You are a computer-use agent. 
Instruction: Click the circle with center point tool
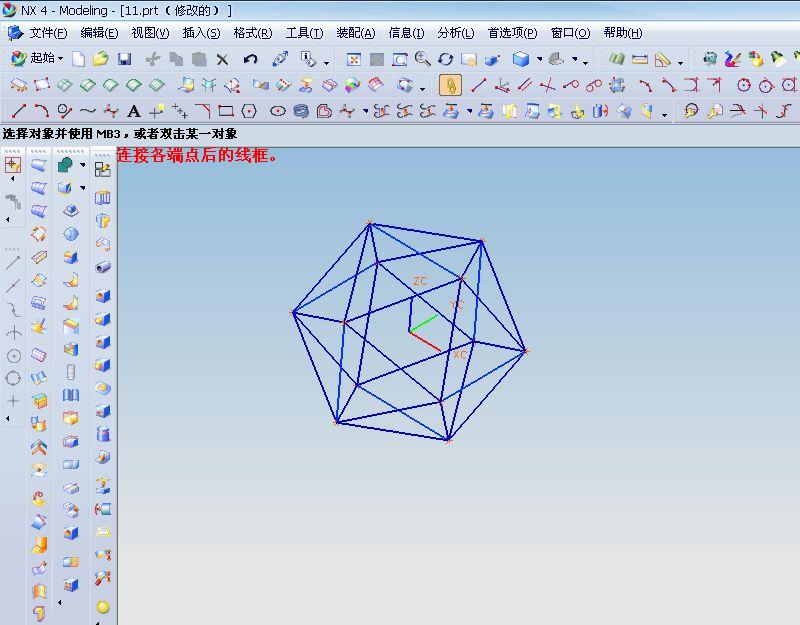point(744,85)
